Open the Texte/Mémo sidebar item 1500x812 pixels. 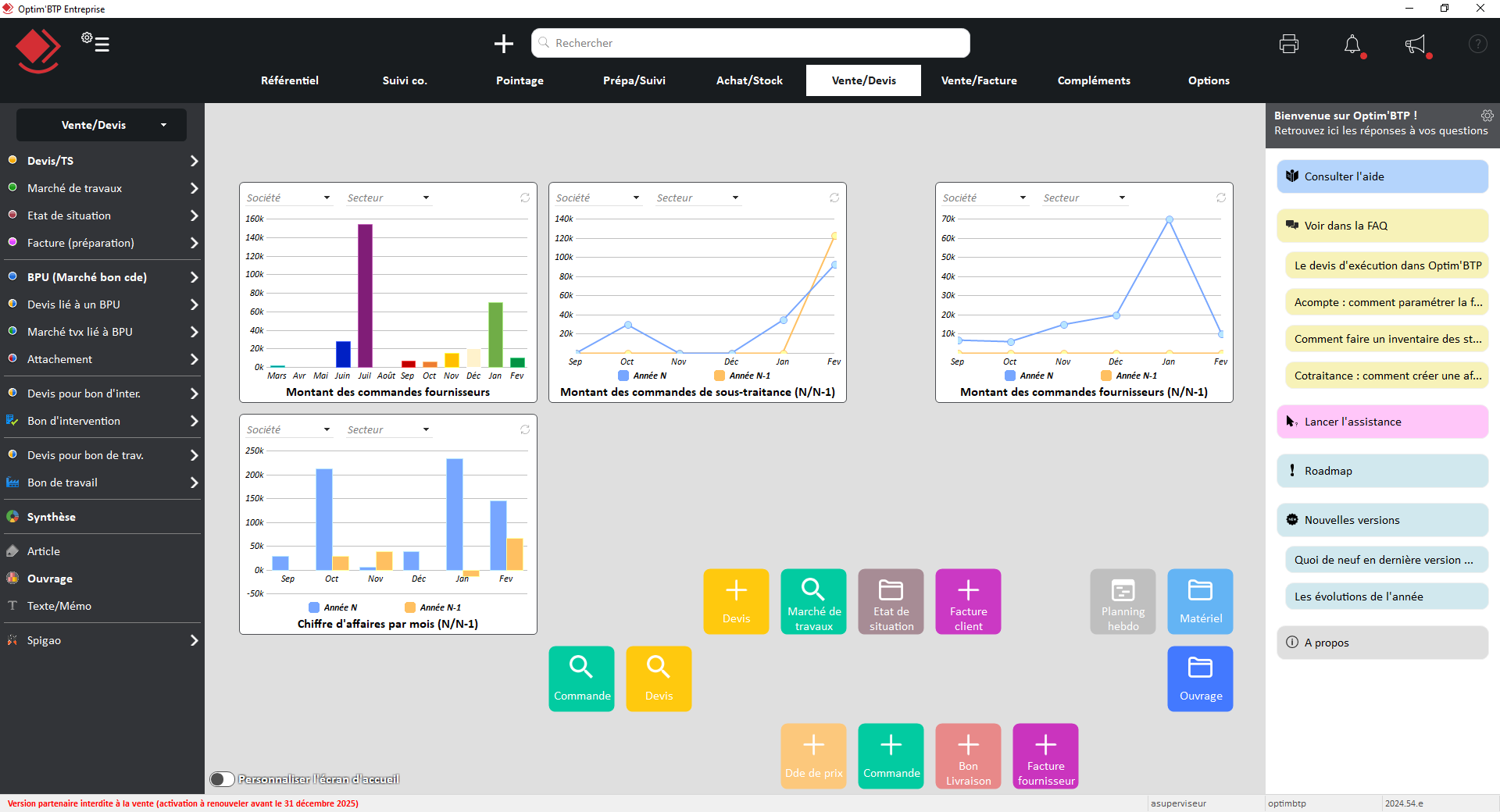tap(102, 606)
